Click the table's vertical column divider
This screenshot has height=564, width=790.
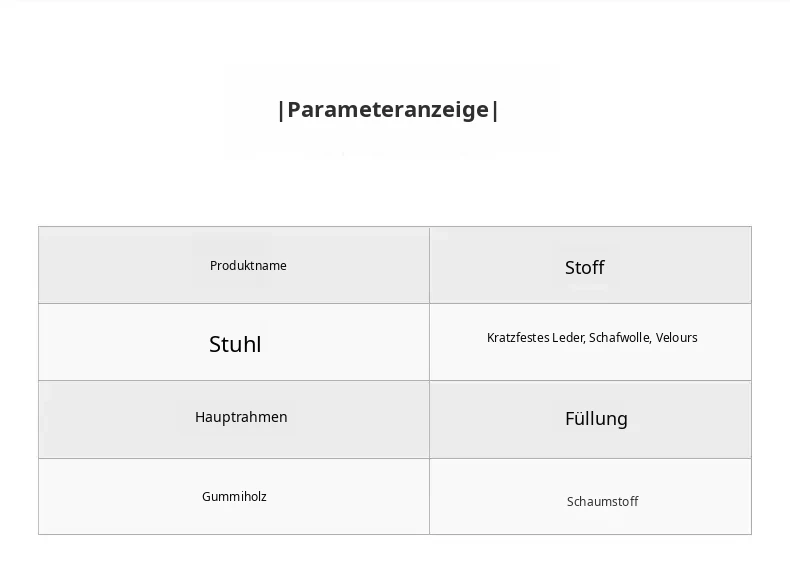point(429,381)
